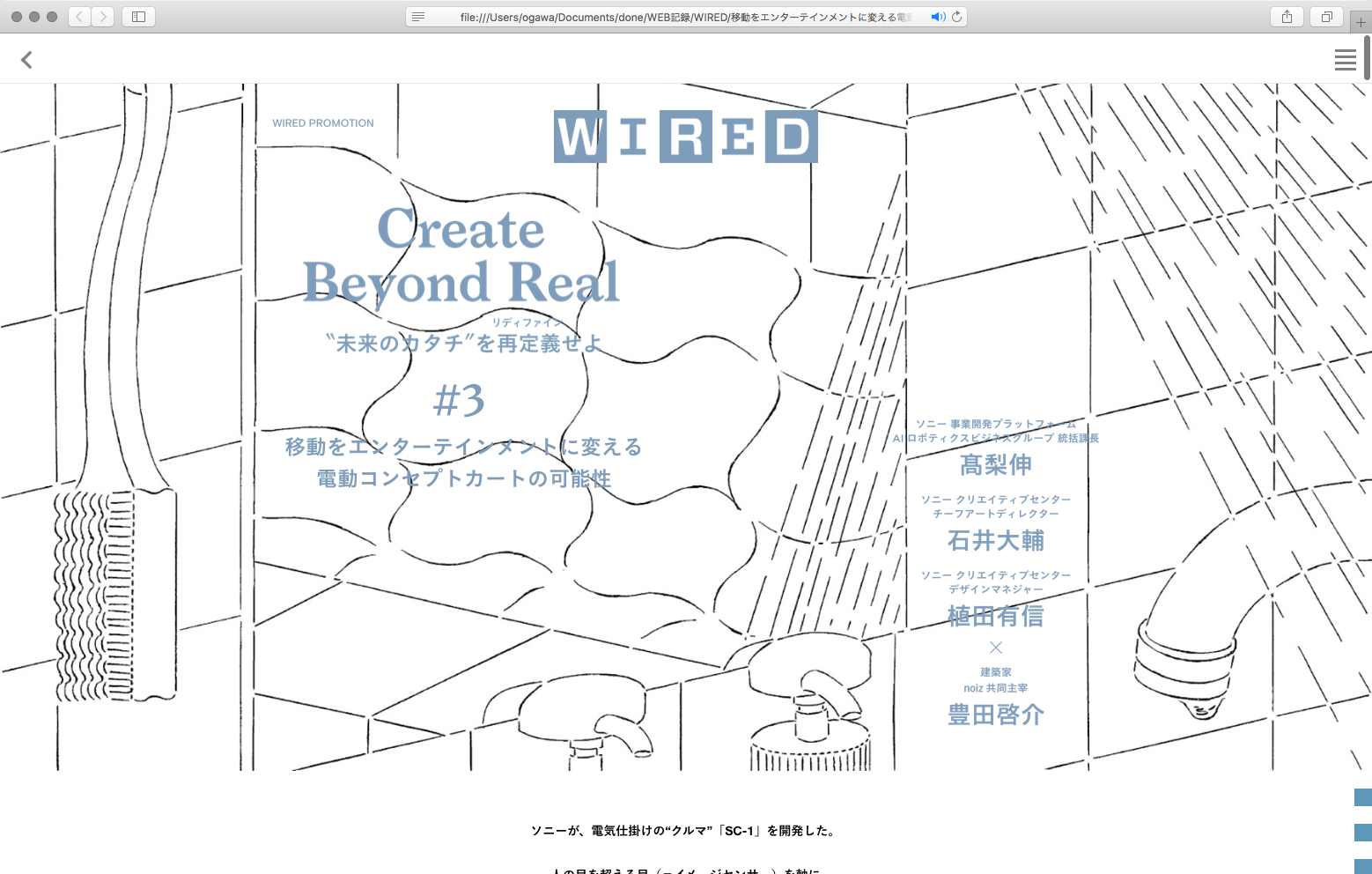This screenshot has width=1372, height=874.
Task: Click the noiz 共同主宰 label
Action: pyautogui.click(x=996, y=688)
